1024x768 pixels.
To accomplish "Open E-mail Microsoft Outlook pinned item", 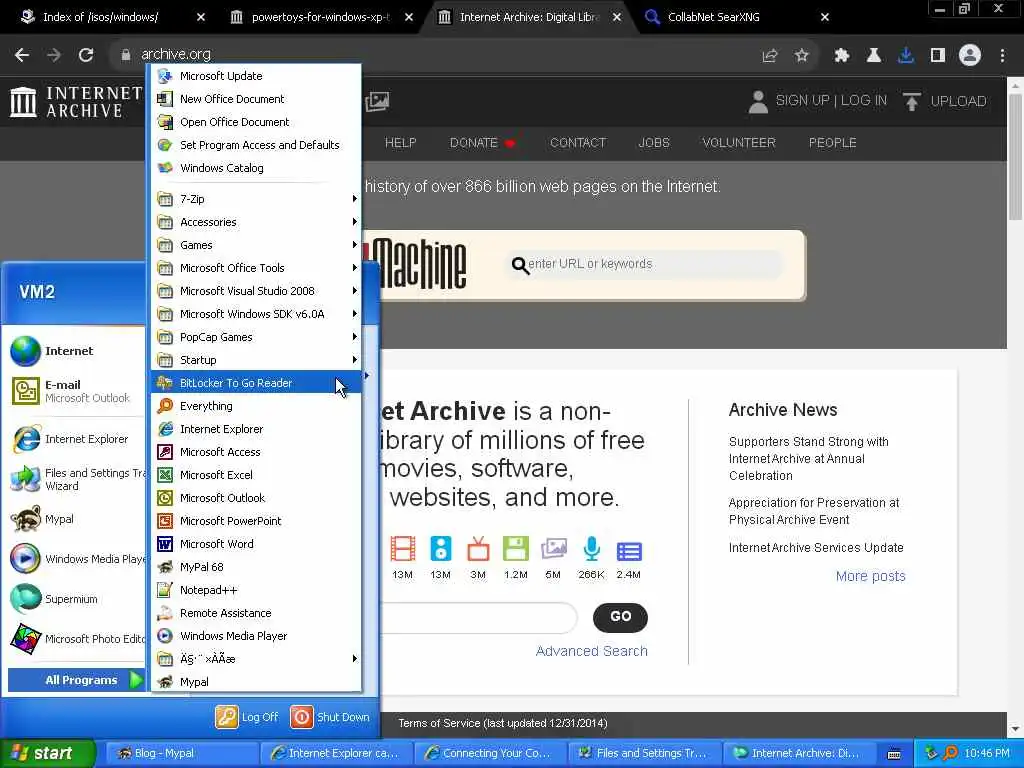I will 75,391.
